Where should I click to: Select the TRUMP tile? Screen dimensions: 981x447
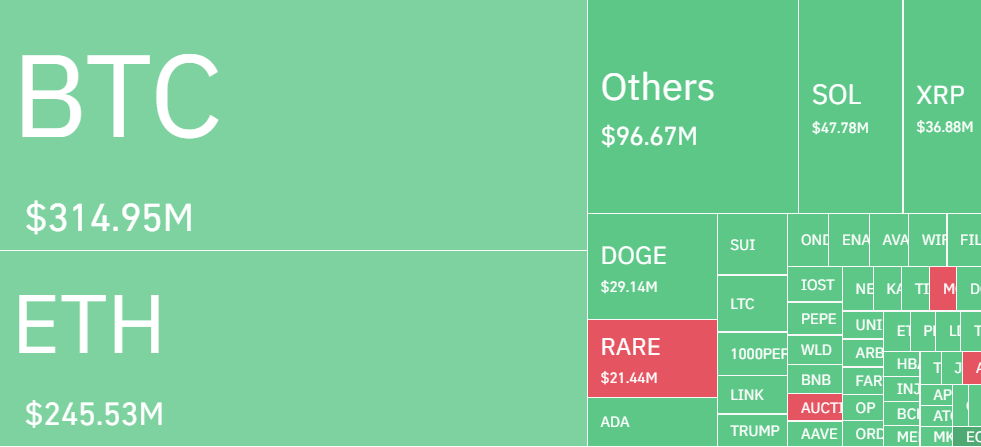click(752, 431)
